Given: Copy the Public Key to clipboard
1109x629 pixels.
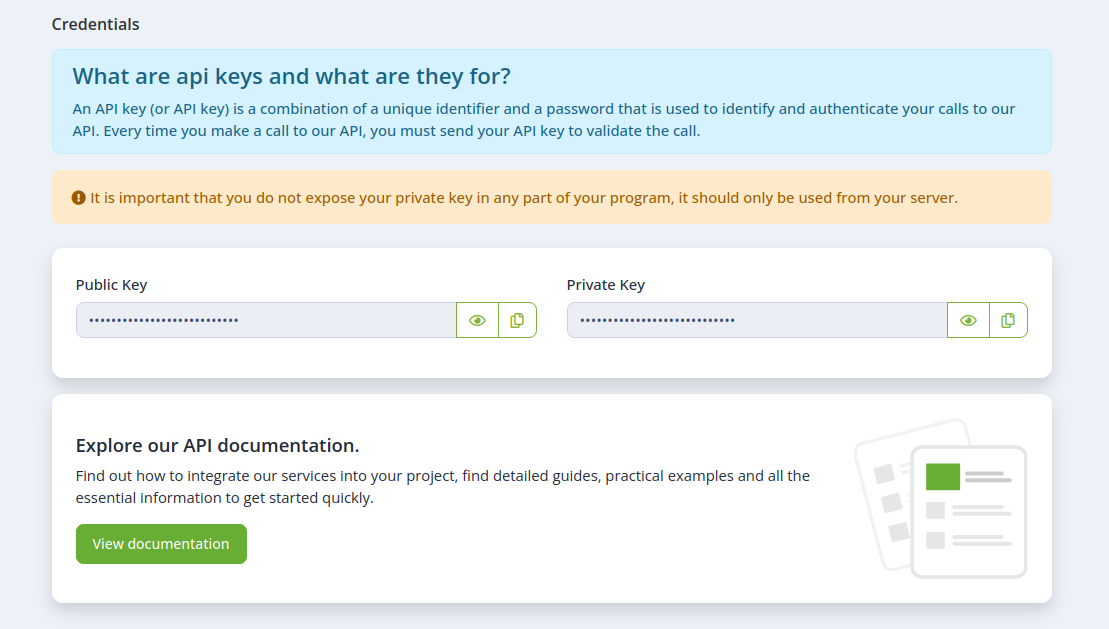Looking at the screenshot, I should coord(518,321).
